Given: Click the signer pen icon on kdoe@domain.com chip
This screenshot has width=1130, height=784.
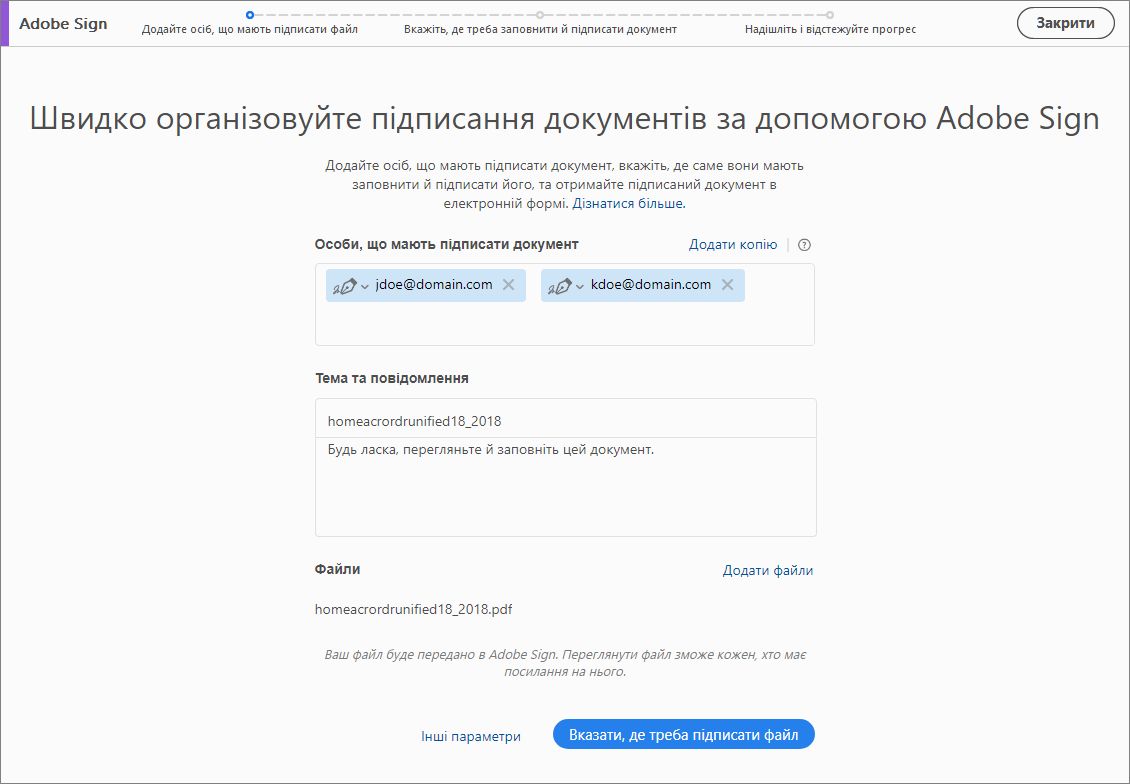Looking at the screenshot, I should tap(560, 285).
